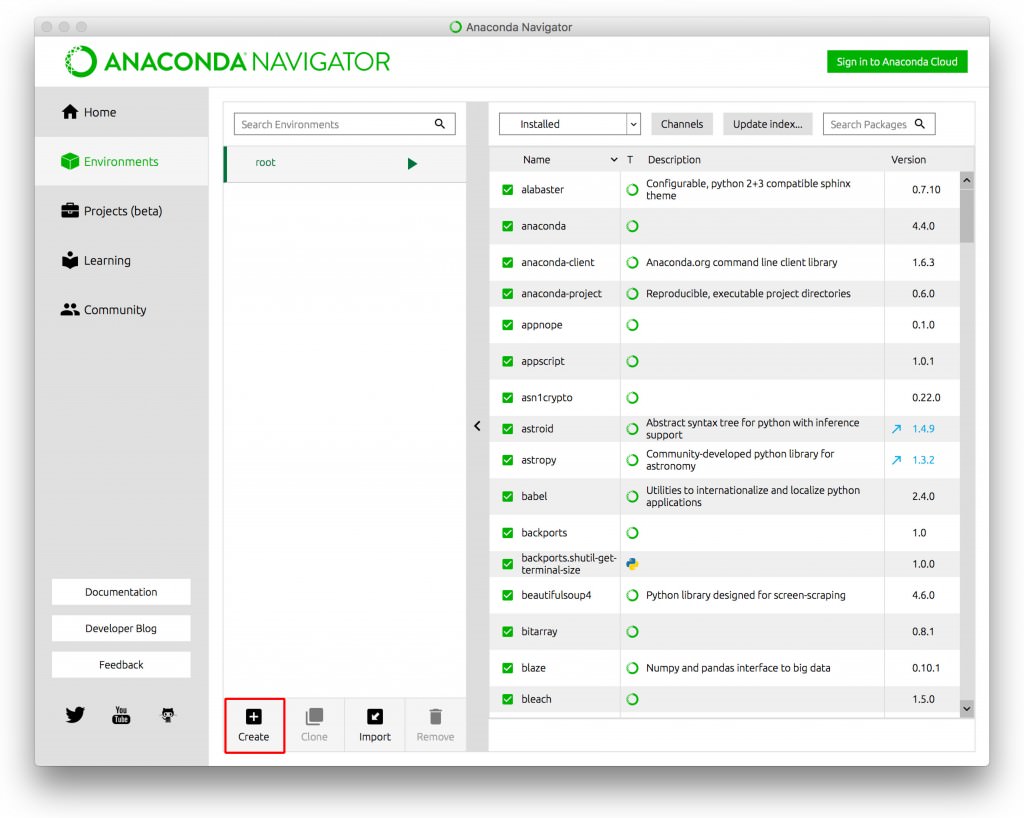Viewport: 1024px width, 818px height.
Task: Click Sign in to Anaconda Cloud
Action: [897, 61]
